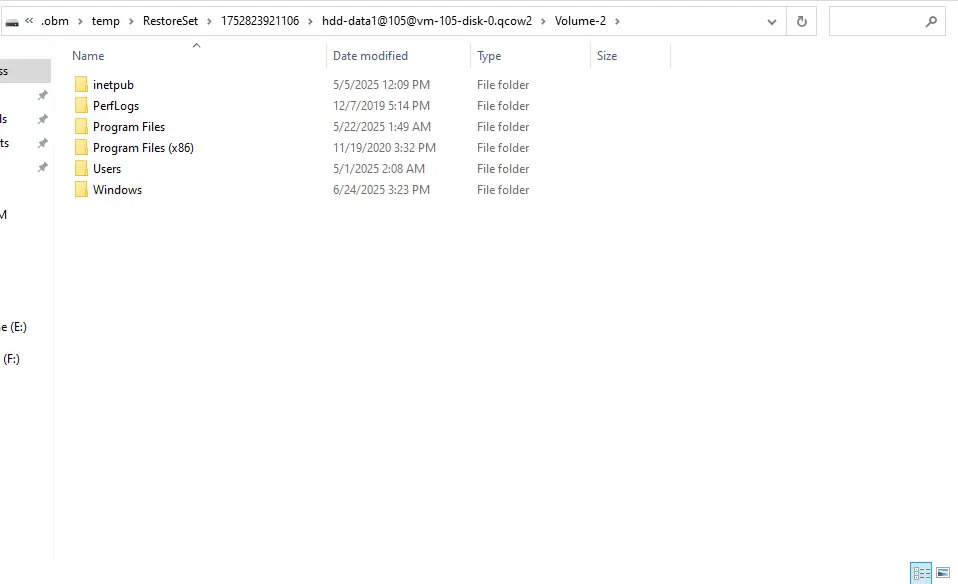Viewport: 958px width, 584px height.
Task: Click the magnifier icon in the search box
Action: [930, 20]
